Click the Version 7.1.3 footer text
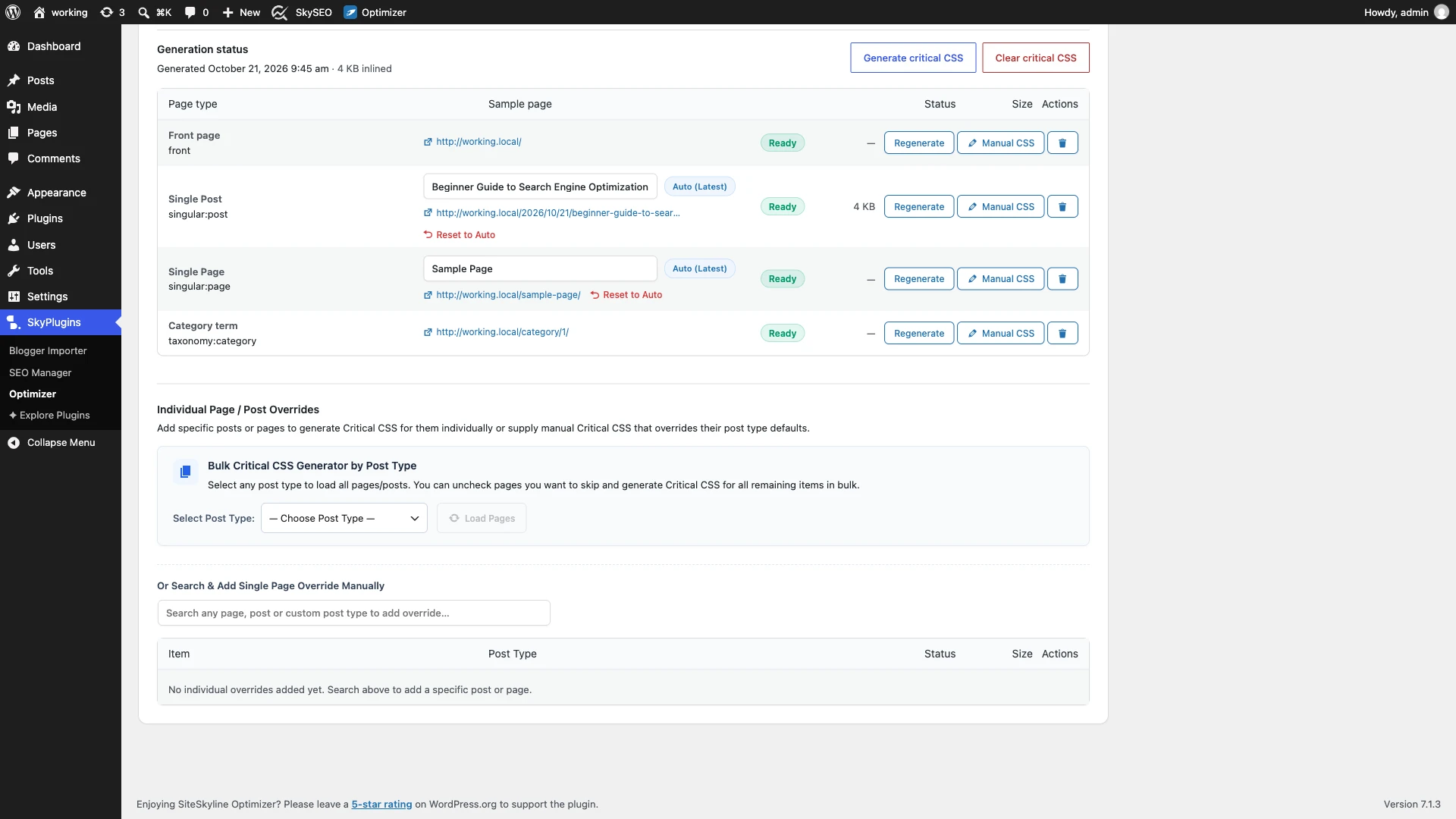Screen dimensions: 1456x819 coord(1412,805)
